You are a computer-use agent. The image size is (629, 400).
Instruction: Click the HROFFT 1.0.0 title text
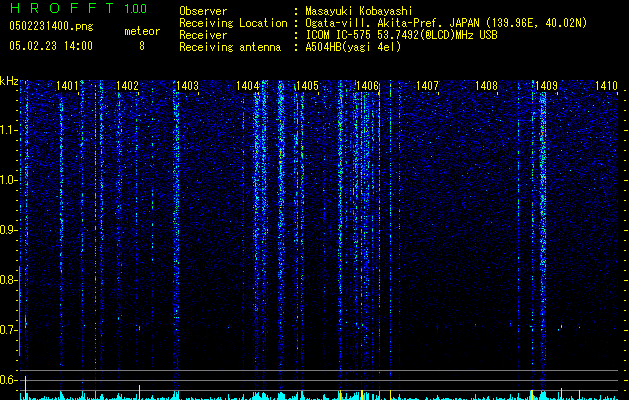(78, 8)
